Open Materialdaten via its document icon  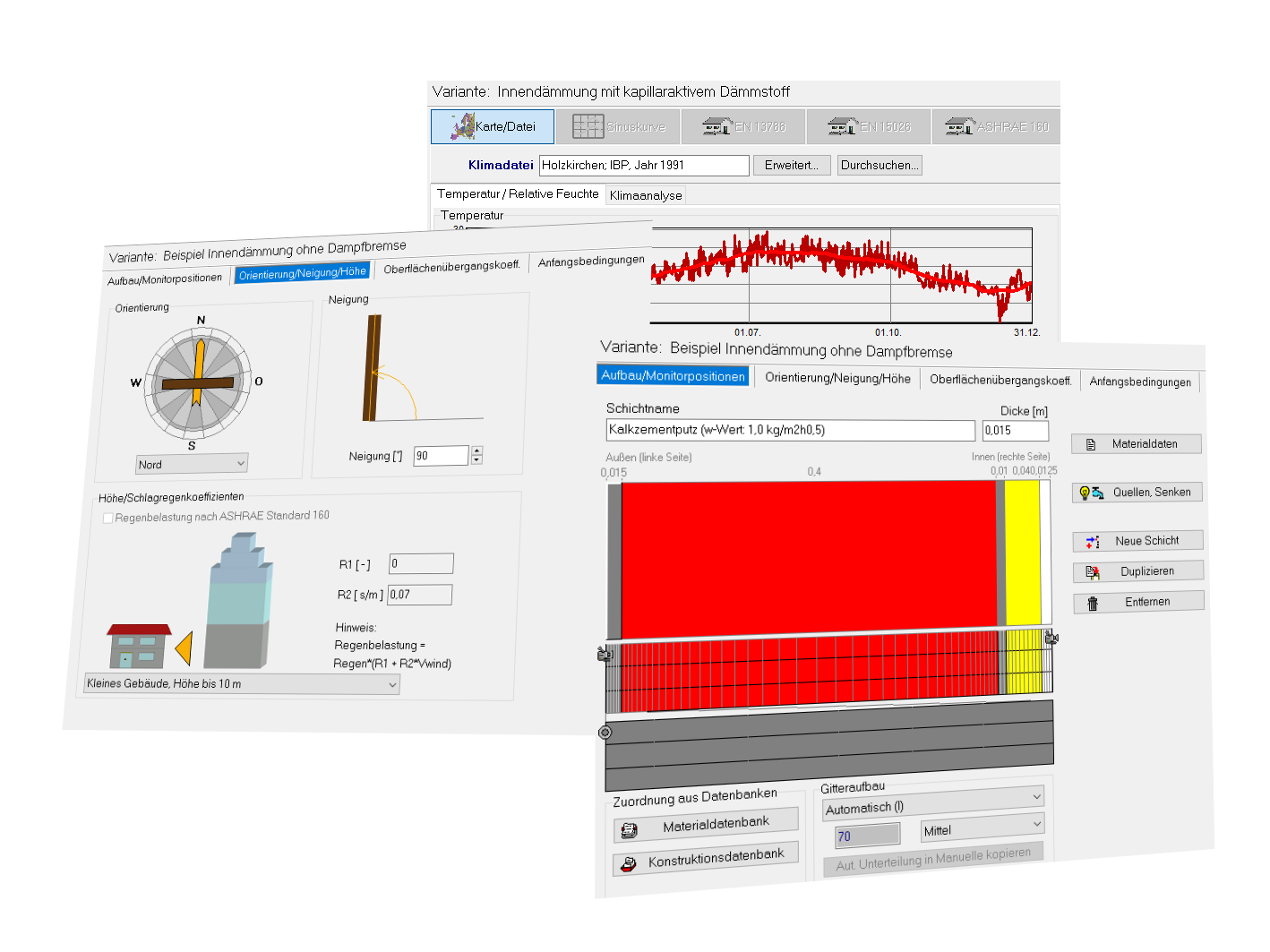(x=1091, y=444)
